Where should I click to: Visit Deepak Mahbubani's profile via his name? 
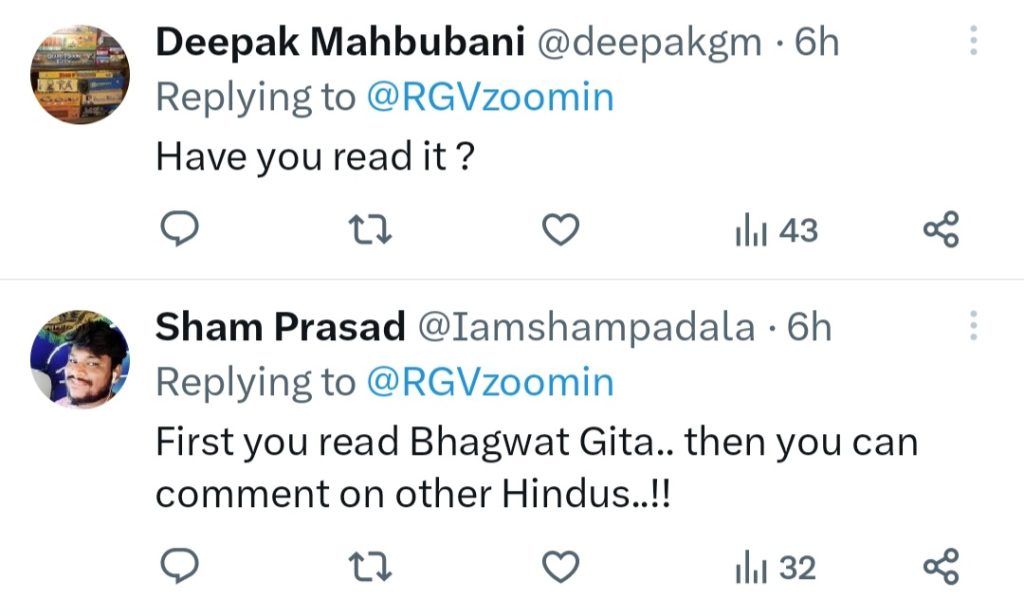click(x=340, y=42)
